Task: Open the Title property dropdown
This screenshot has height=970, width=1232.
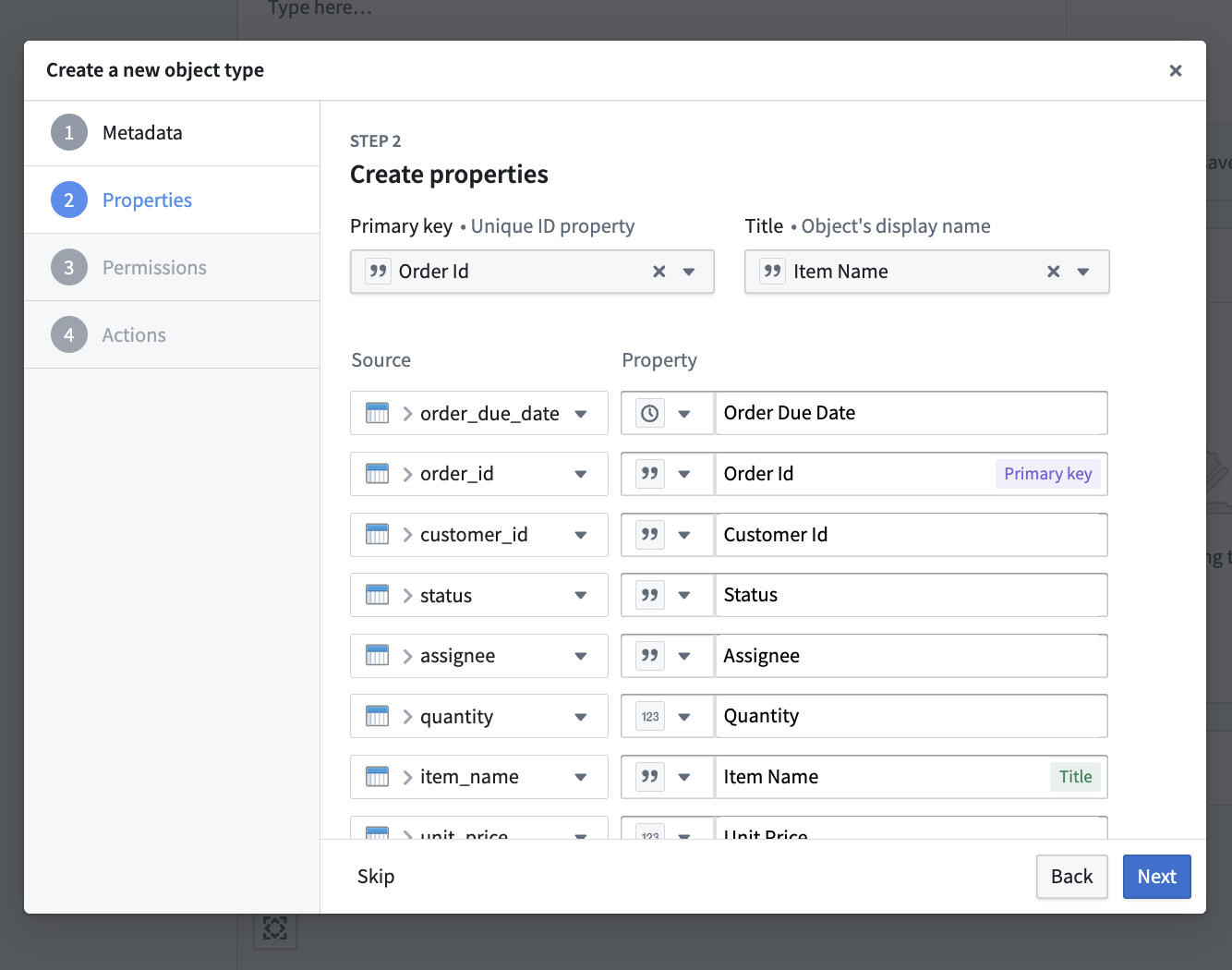Action: [1083, 272]
